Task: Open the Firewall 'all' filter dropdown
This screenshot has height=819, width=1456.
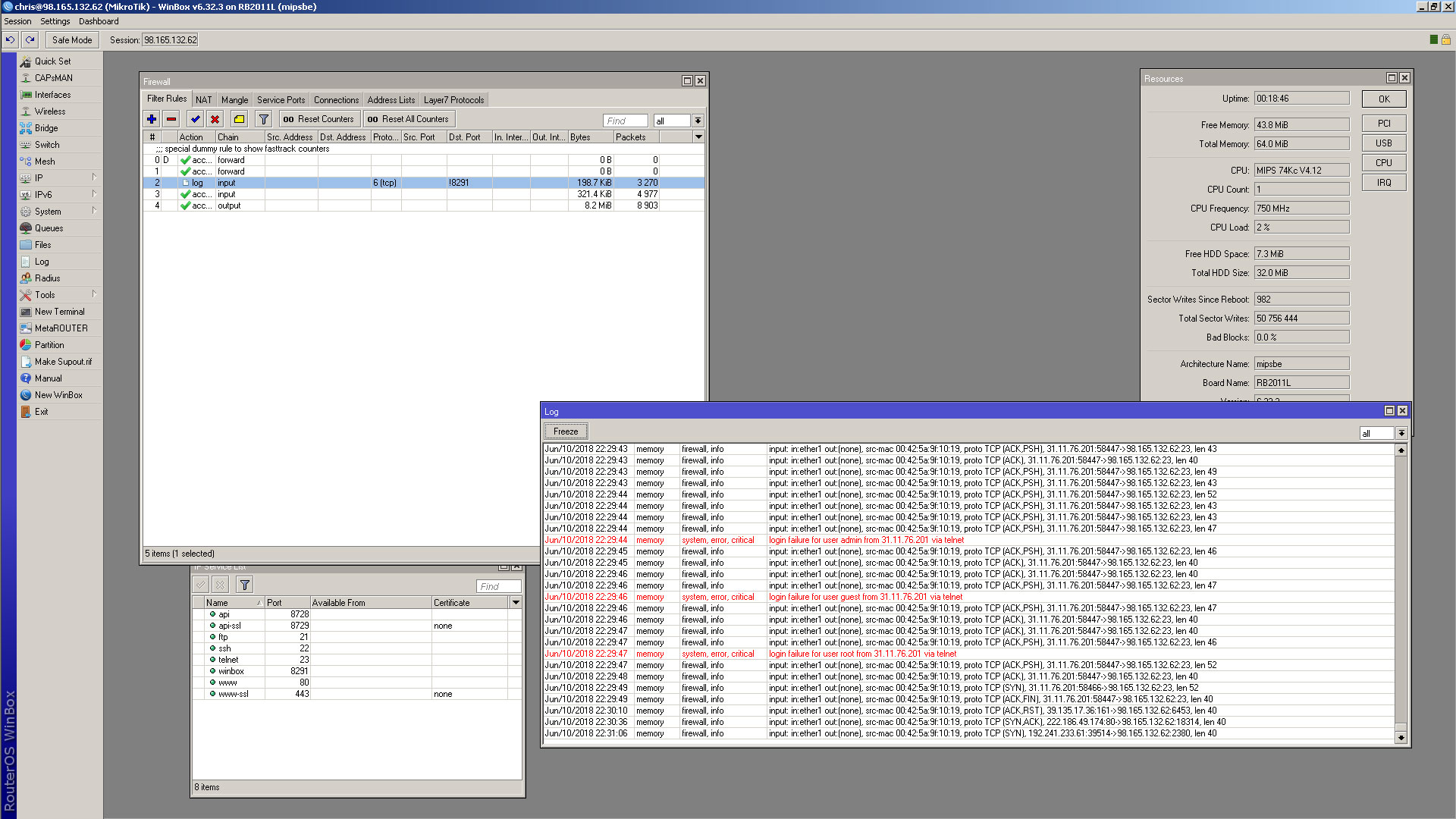Action: (698, 121)
